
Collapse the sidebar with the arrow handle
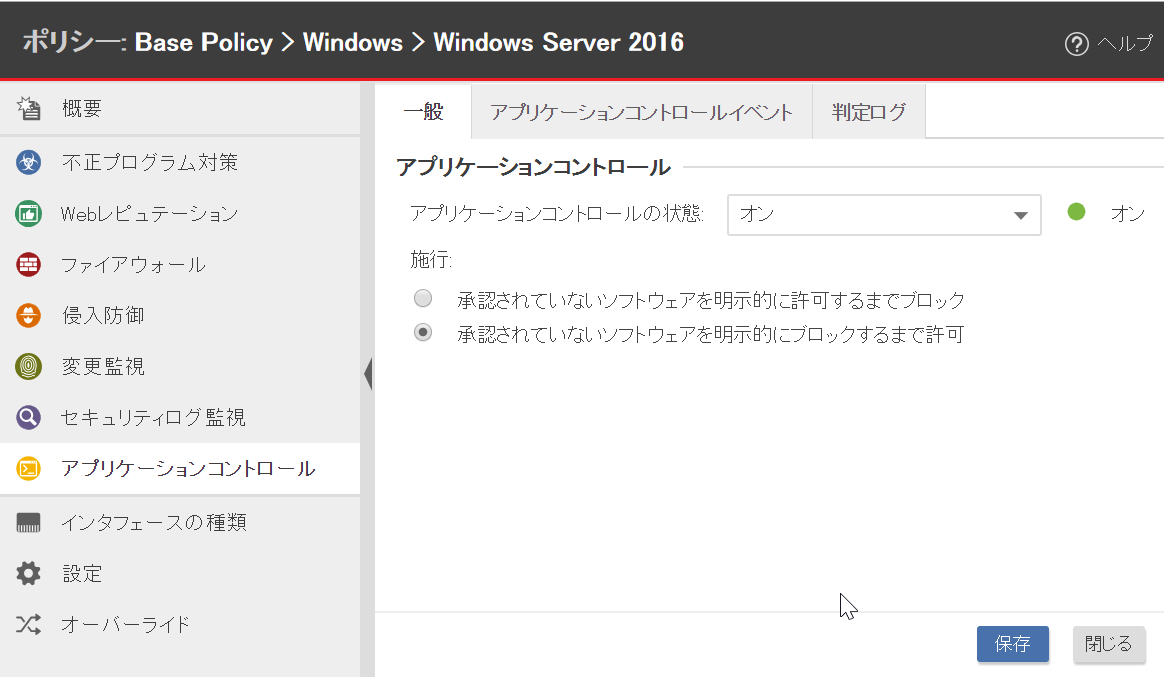(x=368, y=374)
